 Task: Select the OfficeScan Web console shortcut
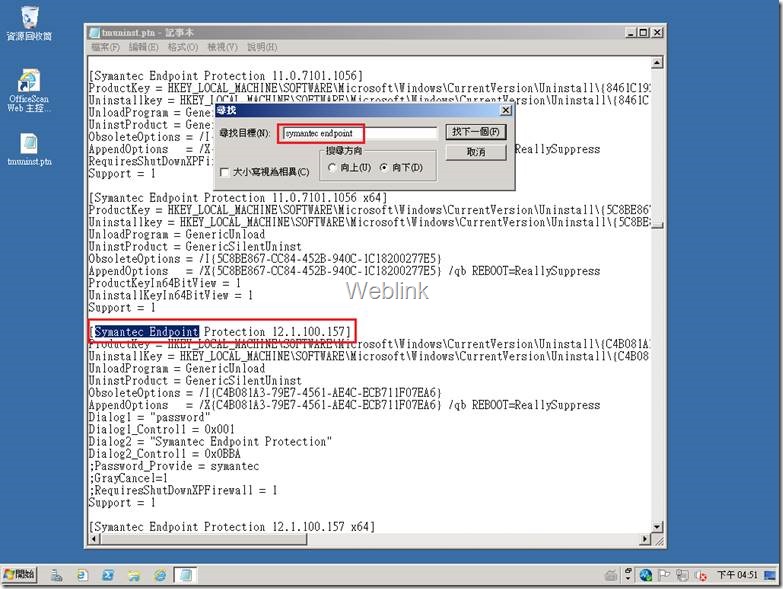29,90
